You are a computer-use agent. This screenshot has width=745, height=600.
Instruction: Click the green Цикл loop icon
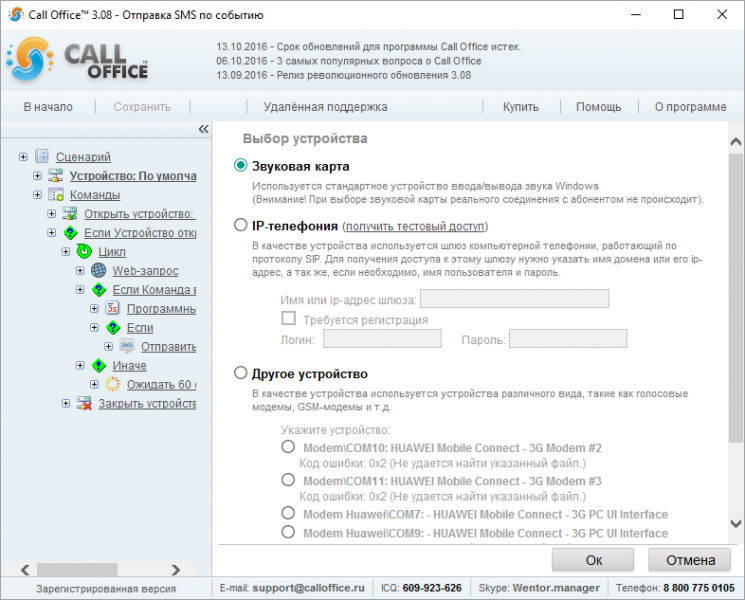(x=84, y=251)
